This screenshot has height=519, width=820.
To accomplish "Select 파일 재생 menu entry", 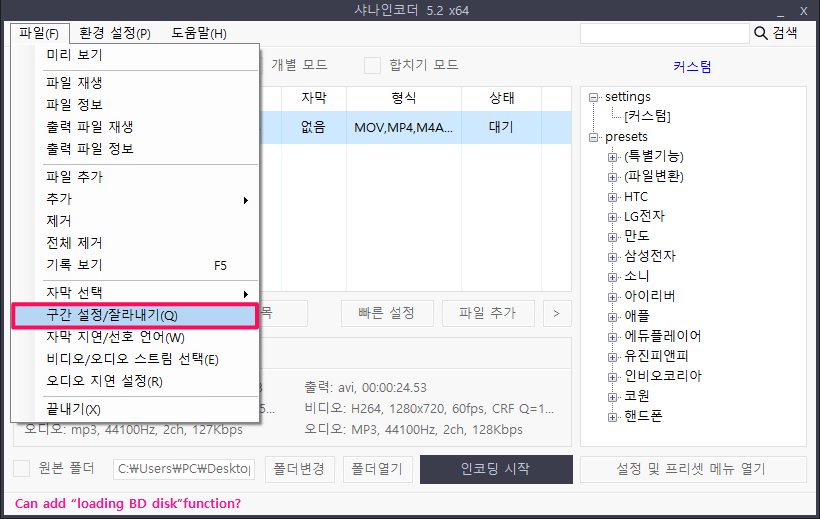I will (135, 83).
